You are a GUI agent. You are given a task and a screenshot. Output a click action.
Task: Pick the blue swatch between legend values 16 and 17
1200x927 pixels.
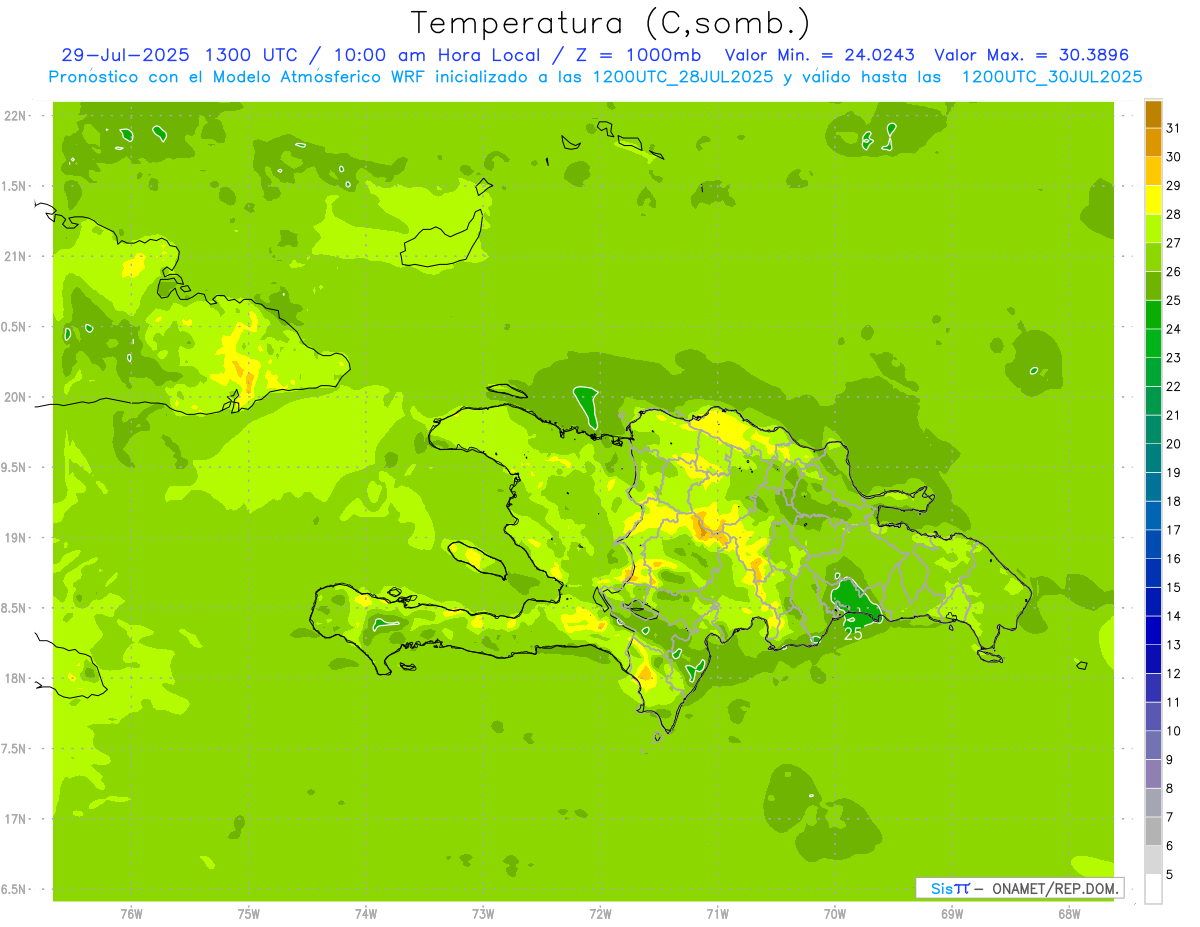click(1153, 544)
